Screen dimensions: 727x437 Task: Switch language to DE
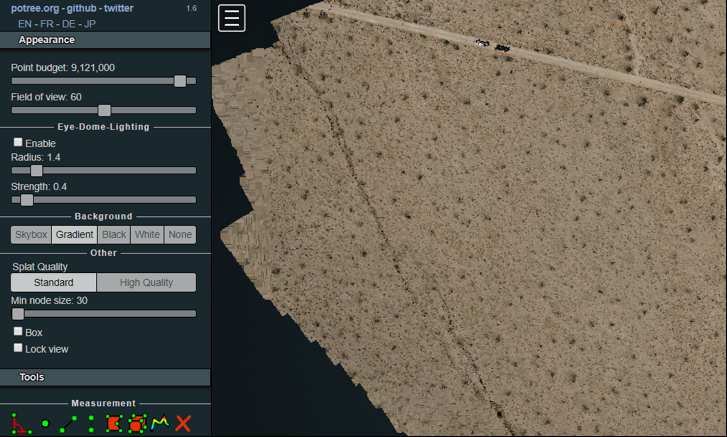click(69, 24)
